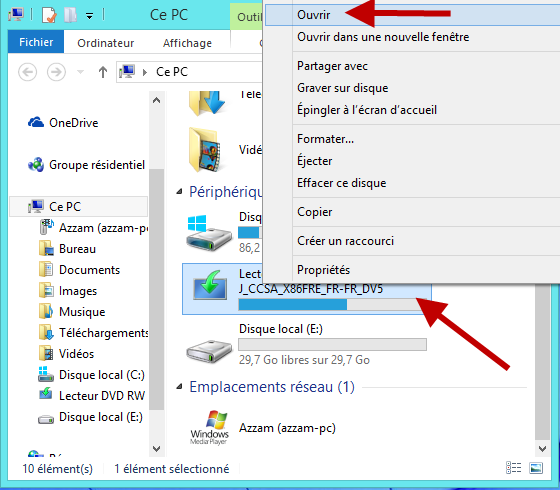
Task: Switch to the Ordinateur ribbon tab
Action: click(x=106, y=43)
